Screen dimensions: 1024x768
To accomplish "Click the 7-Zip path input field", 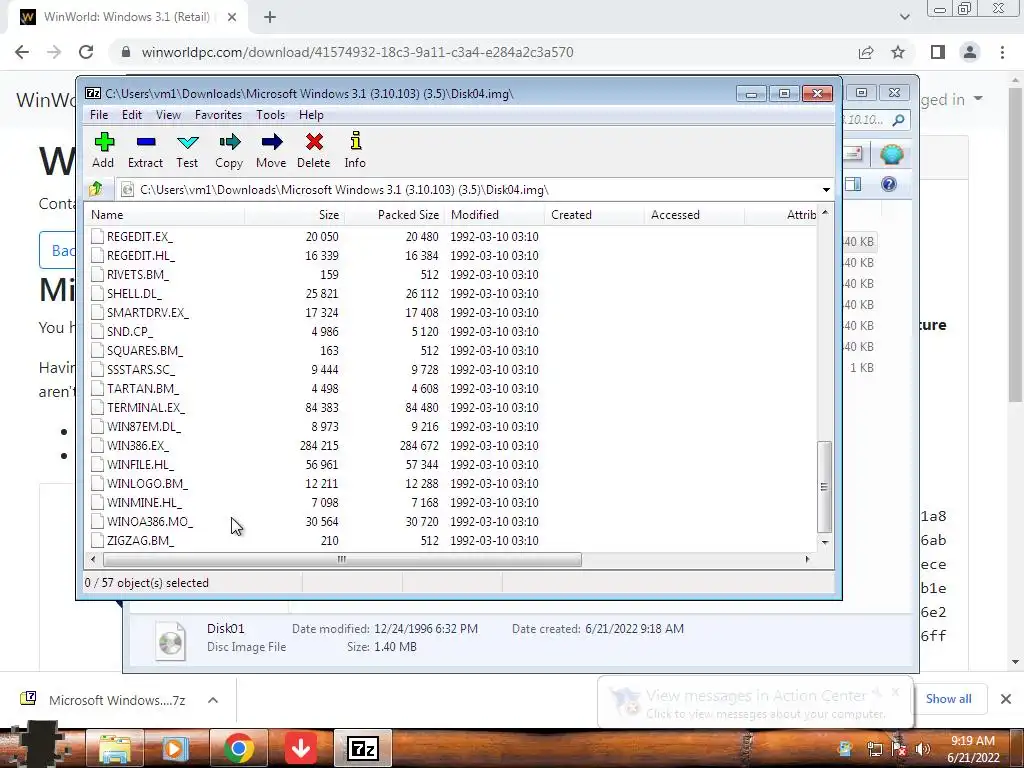I will coord(477,190).
